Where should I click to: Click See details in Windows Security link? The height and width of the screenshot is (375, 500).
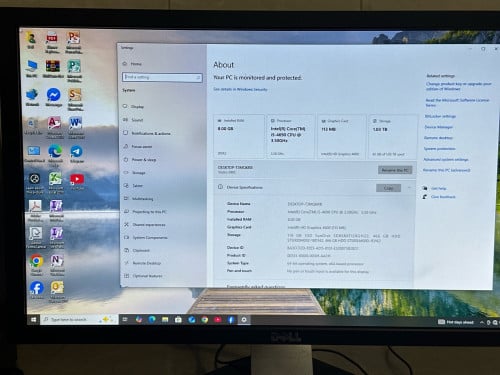[x=240, y=89]
